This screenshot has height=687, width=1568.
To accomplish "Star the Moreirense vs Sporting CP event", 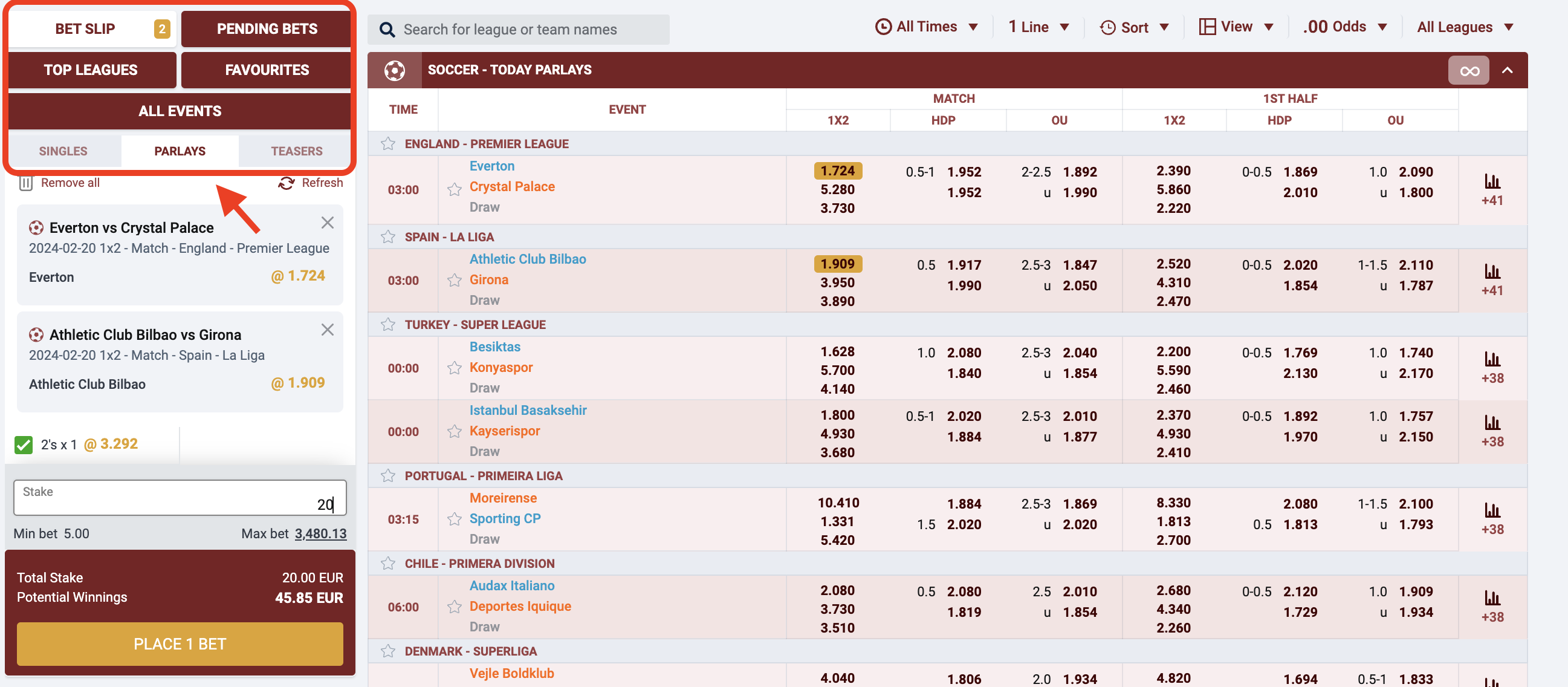I will pos(454,519).
